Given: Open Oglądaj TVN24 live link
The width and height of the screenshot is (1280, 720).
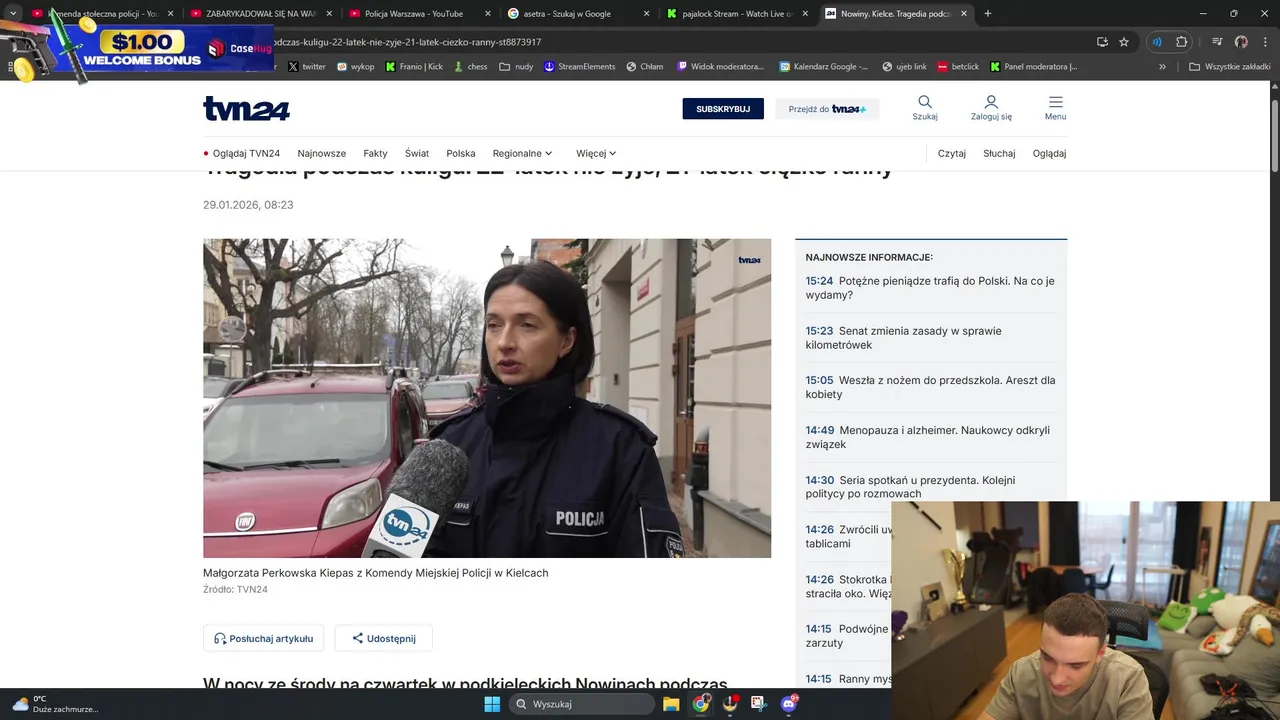Looking at the screenshot, I should click(242, 153).
